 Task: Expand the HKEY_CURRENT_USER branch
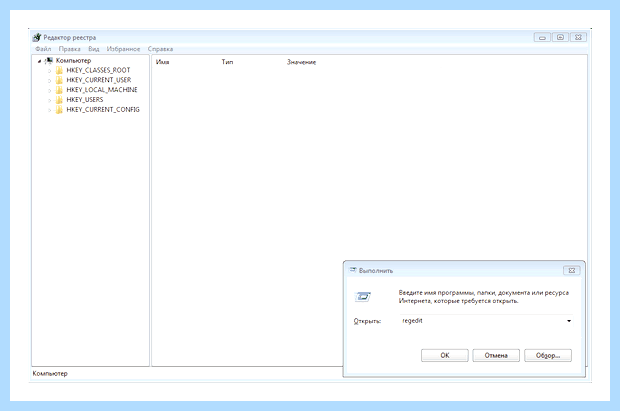(x=49, y=81)
